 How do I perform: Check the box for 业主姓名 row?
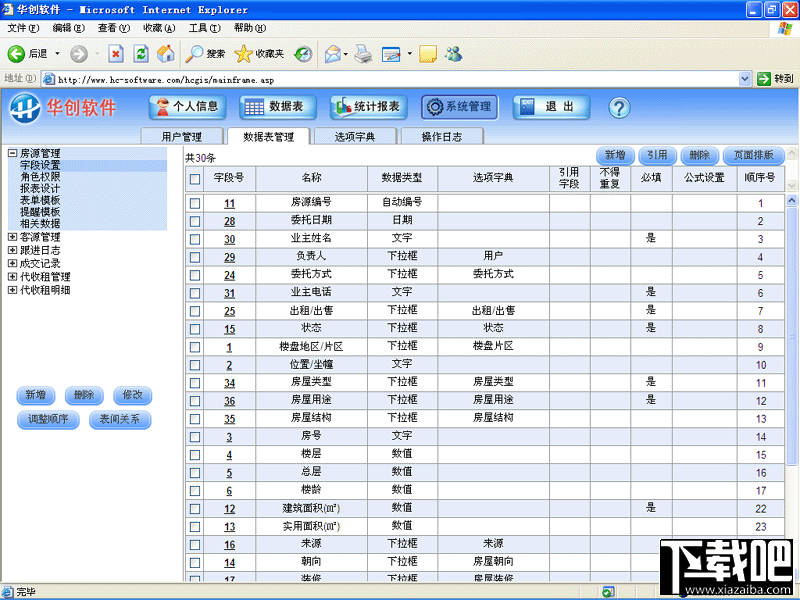click(195, 239)
